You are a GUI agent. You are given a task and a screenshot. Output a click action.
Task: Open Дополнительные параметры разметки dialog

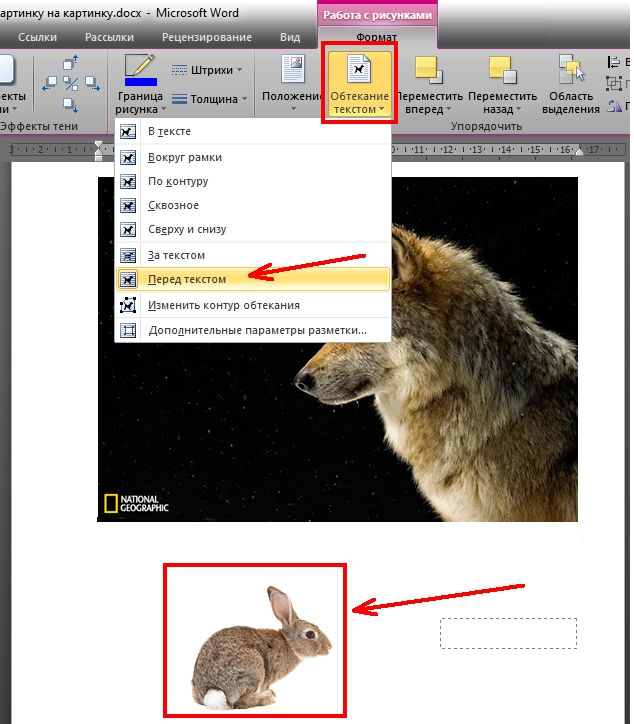pyautogui.click(x=253, y=331)
